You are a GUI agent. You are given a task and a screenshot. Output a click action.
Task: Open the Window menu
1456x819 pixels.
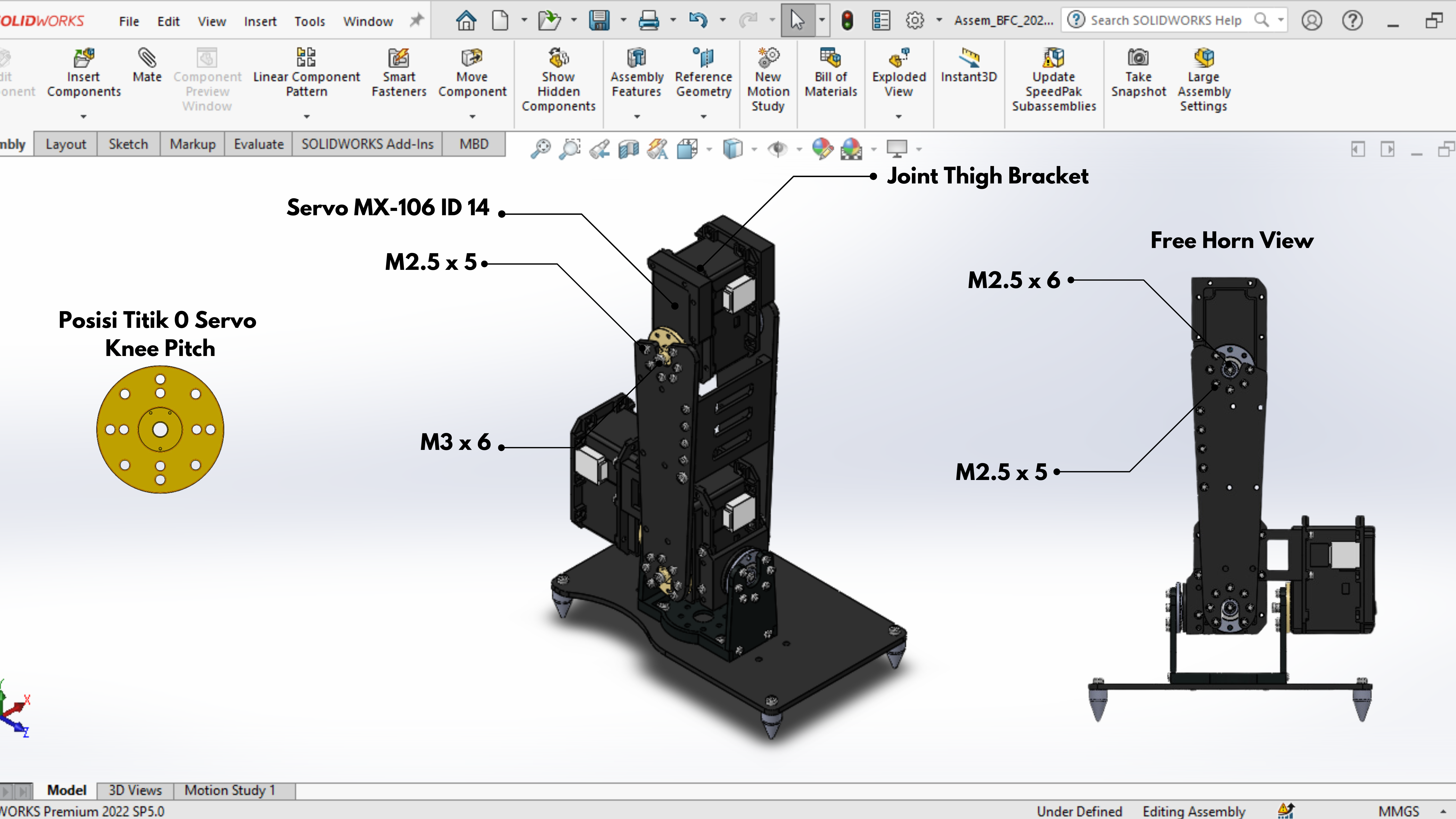pos(368,22)
